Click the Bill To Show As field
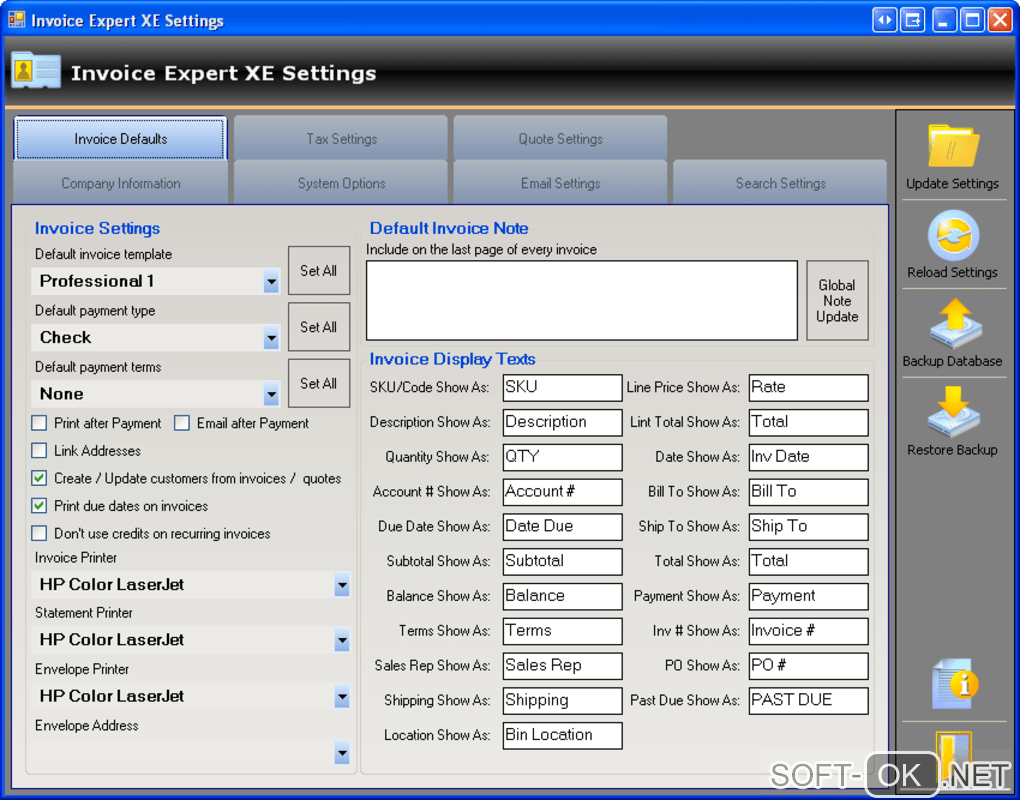Screen dimensions: 1020x800 [x=809, y=492]
